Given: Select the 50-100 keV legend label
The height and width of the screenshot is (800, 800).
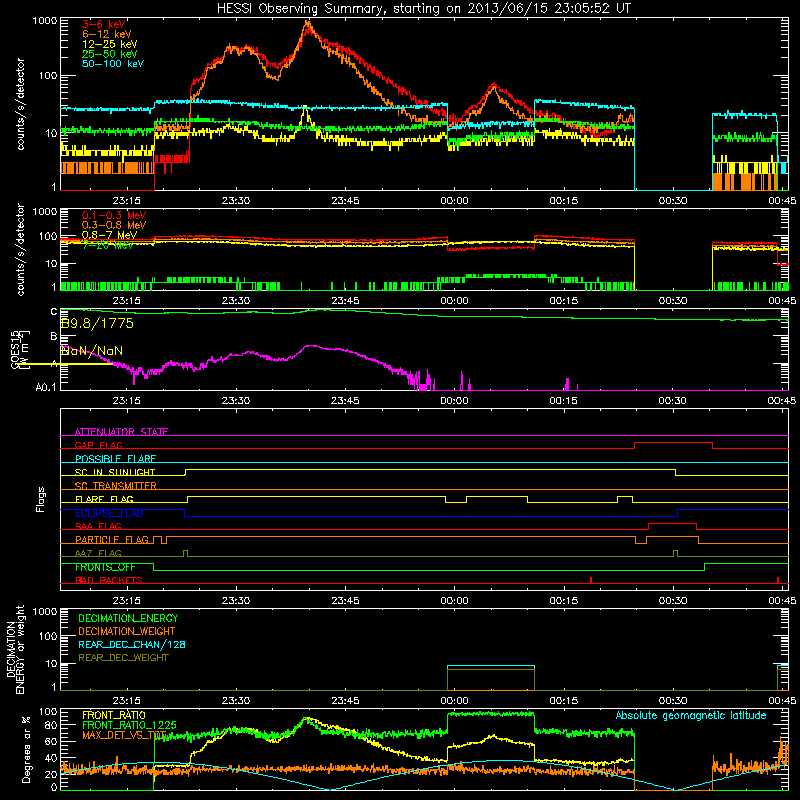Looking at the screenshot, I should pyautogui.click(x=113, y=64).
